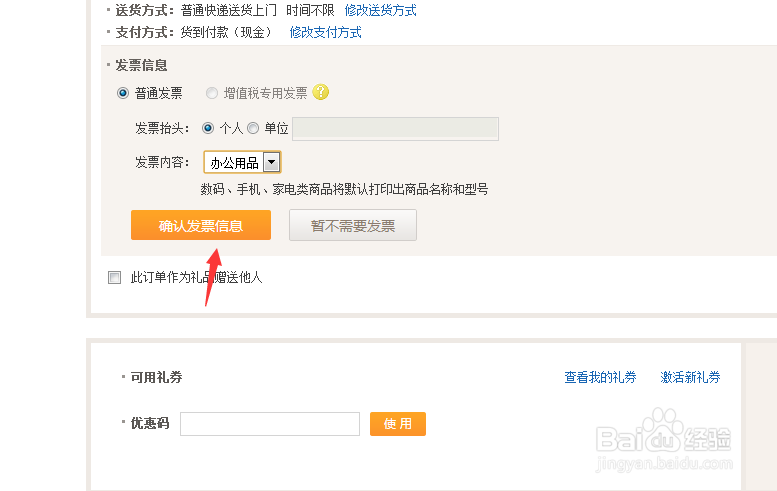Image resolution: width=777 pixels, height=491 pixels.
Task: Click the Baidu 经验 watermark logo
Action: pos(664,439)
